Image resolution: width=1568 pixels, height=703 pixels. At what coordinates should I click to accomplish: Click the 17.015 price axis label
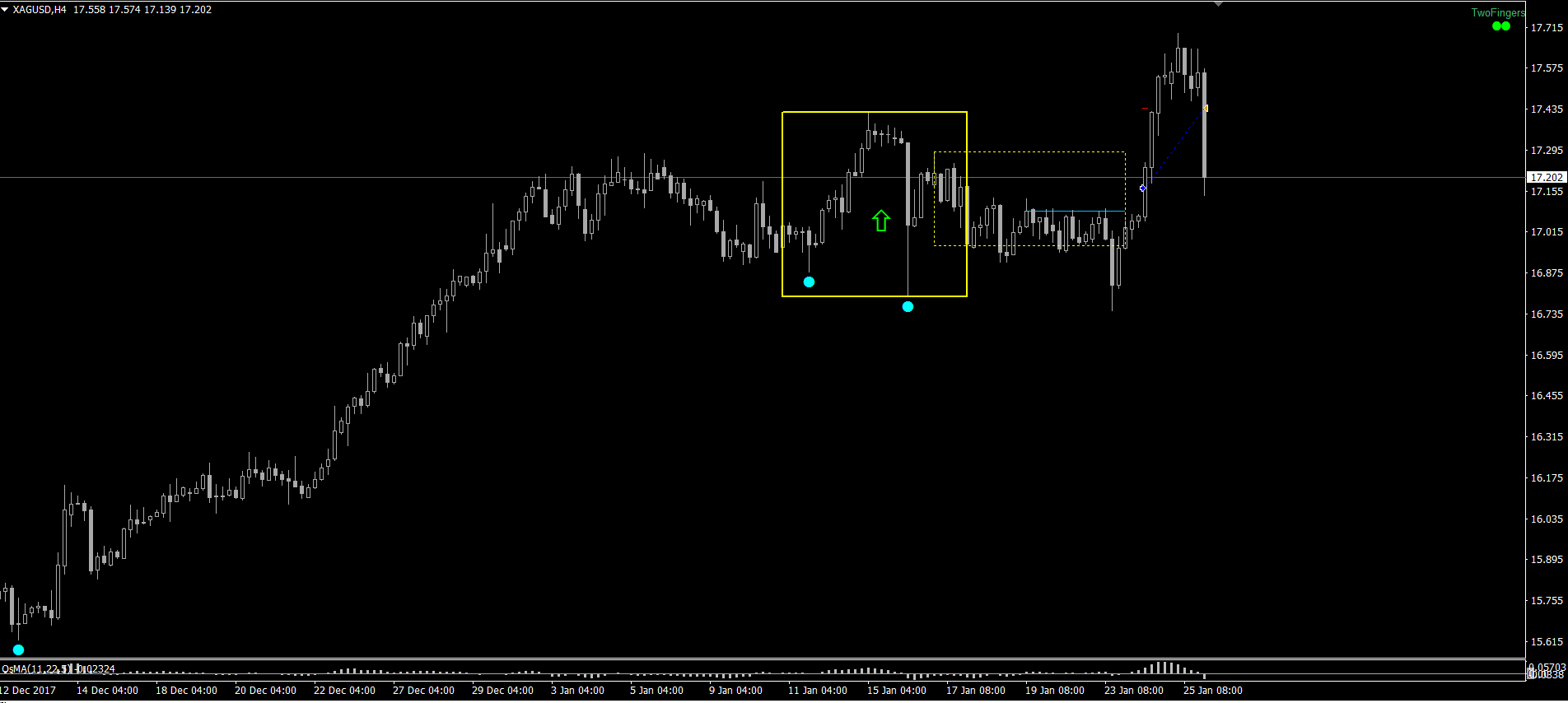[x=1547, y=232]
